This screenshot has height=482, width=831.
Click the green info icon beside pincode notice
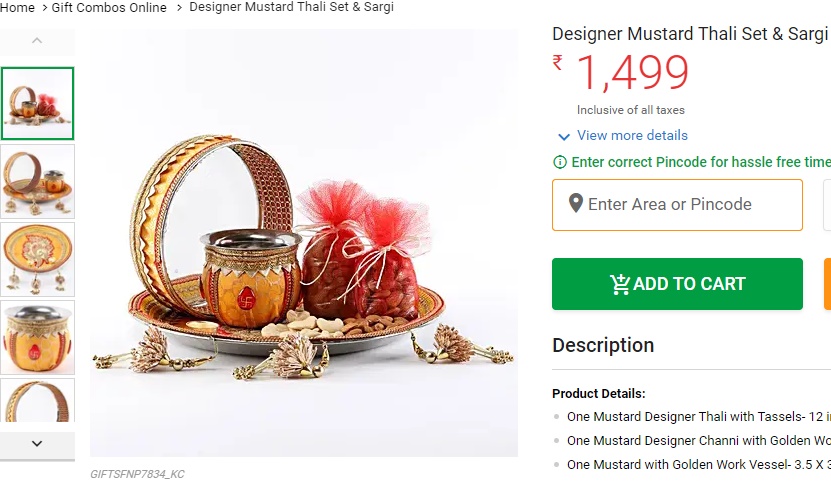click(560, 162)
